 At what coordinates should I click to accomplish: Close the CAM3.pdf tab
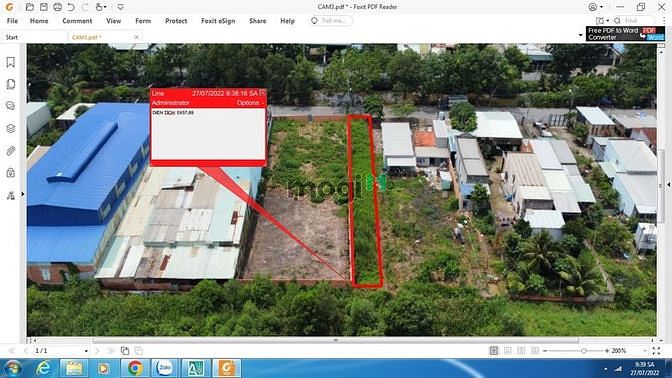[x=136, y=37]
